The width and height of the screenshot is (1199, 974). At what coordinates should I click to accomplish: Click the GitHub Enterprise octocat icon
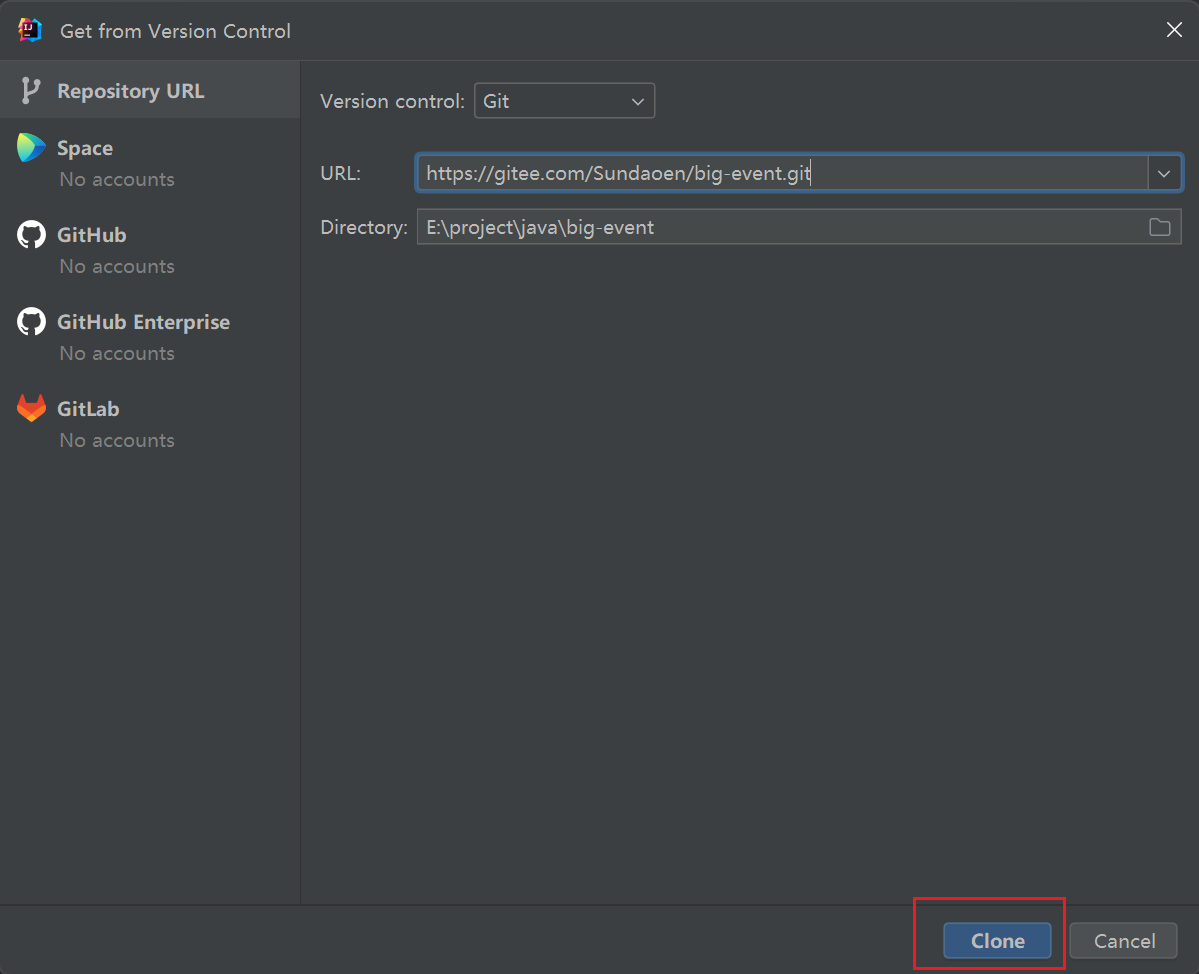click(x=31, y=322)
